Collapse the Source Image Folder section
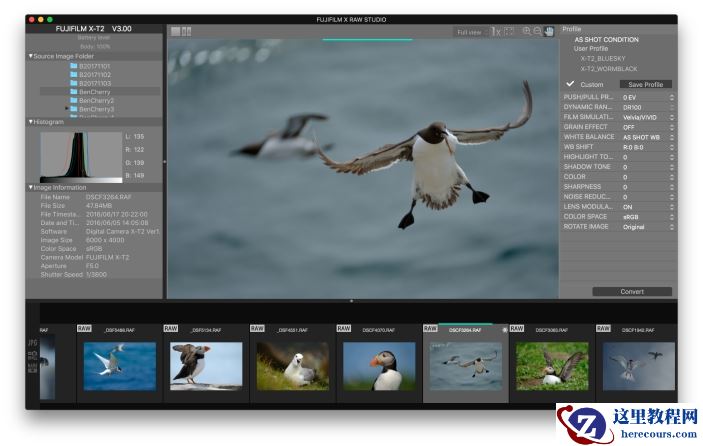Image resolution: width=703 pixels, height=446 pixels. tap(30, 56)
